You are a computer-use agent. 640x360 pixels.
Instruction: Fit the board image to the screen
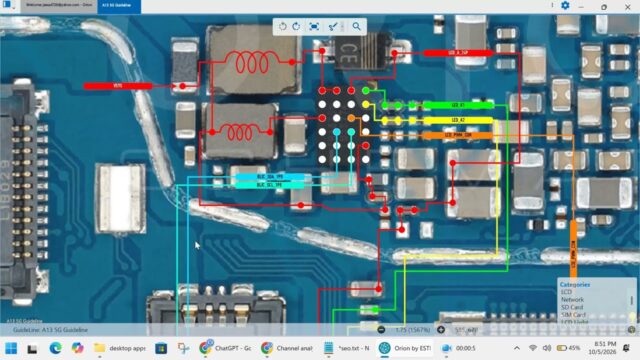314,27
